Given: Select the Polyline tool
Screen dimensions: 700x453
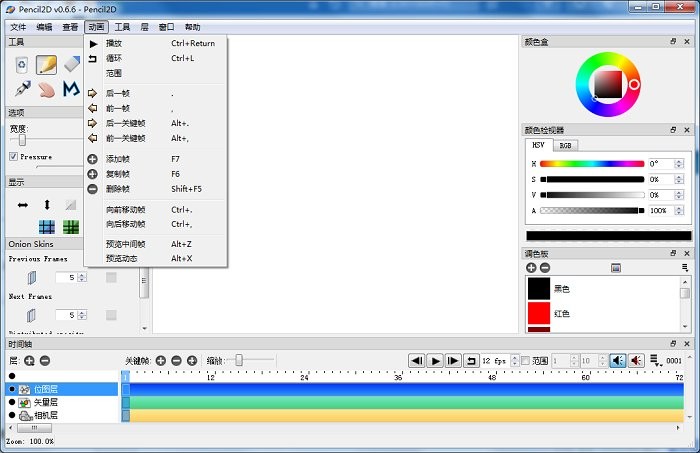Looking at the screenshot, I should click(70, 89).
